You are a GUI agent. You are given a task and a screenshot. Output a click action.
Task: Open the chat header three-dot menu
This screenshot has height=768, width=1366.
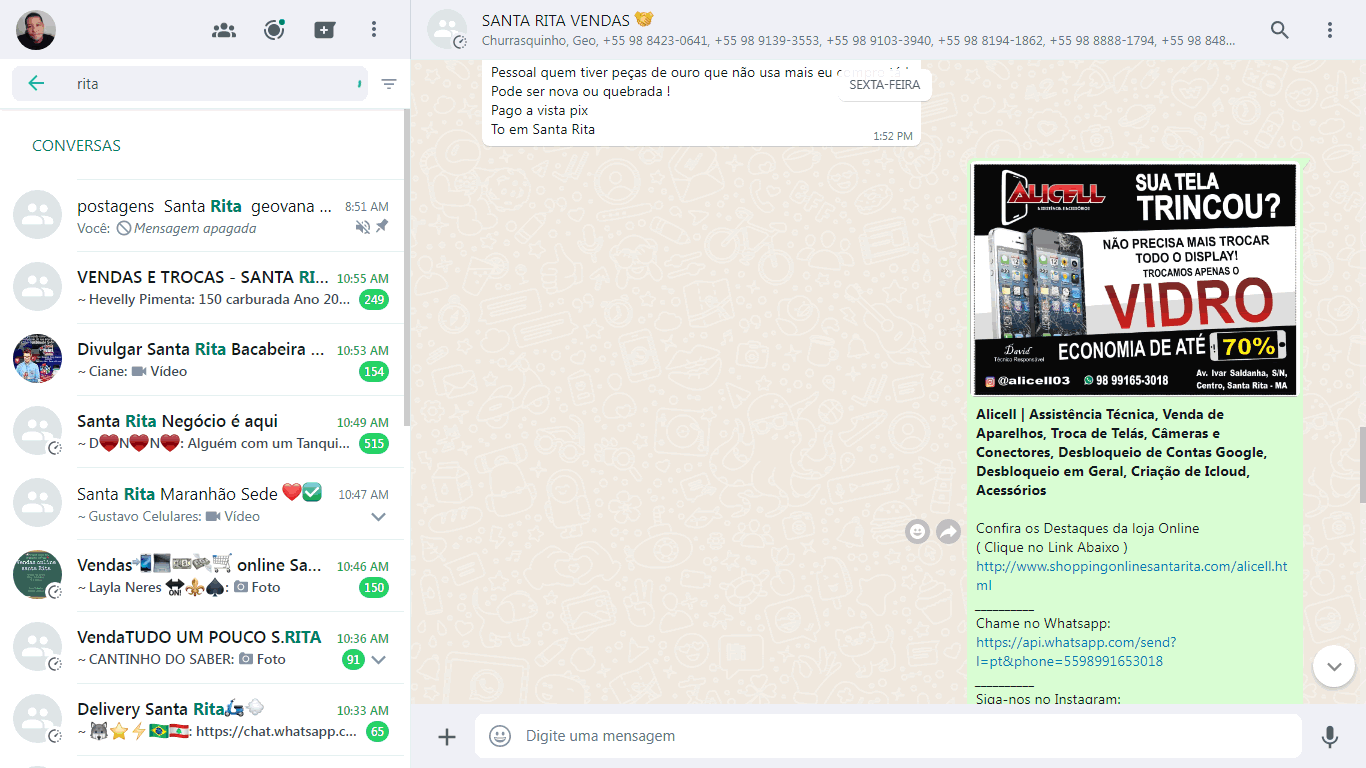coord(1330,30)
